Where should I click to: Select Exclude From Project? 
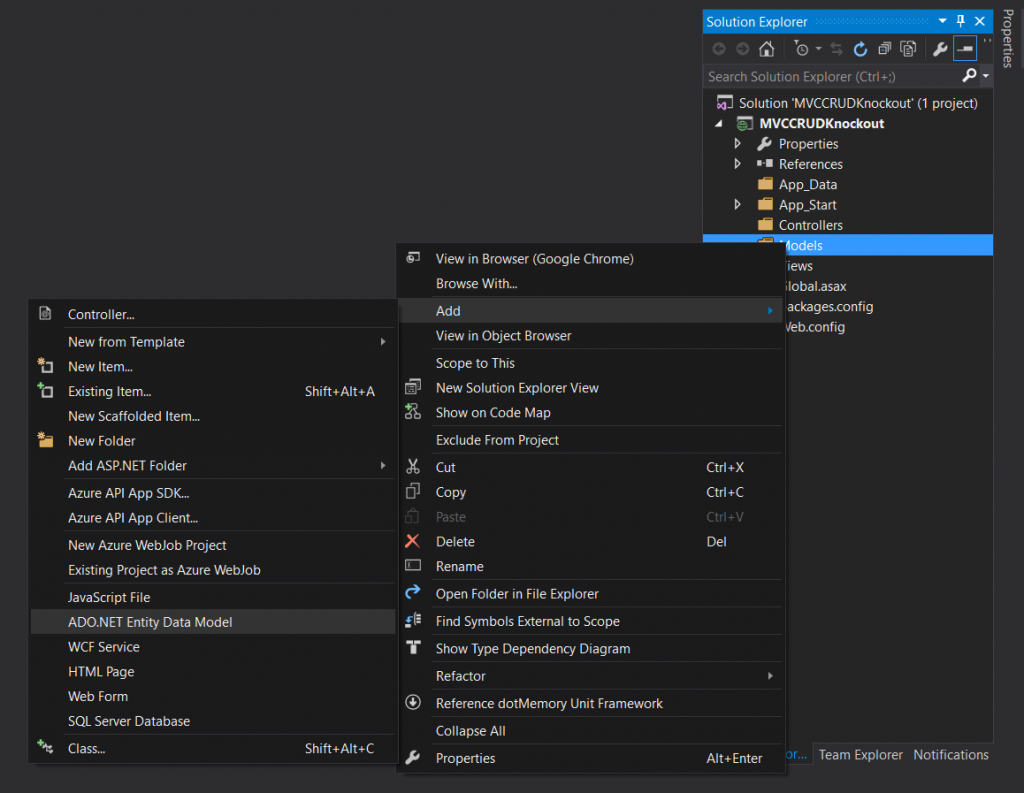coord(590,440)
